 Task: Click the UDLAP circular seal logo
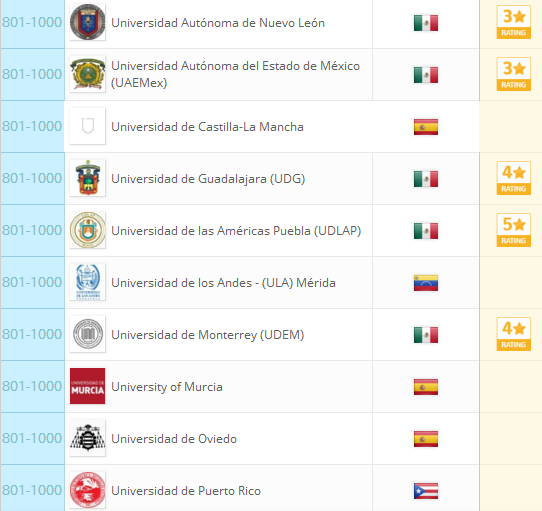[87, 230]
